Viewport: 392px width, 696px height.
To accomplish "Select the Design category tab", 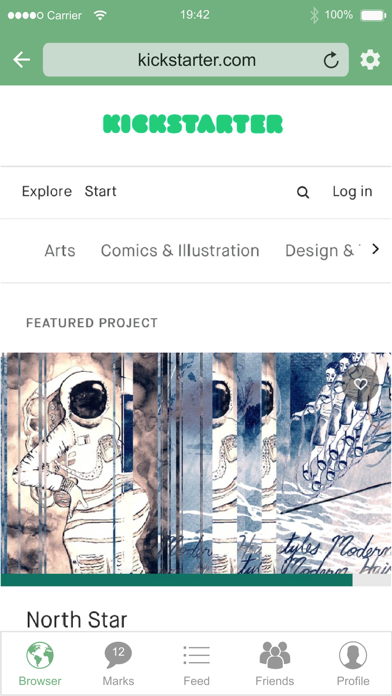I will coord(320,251).
